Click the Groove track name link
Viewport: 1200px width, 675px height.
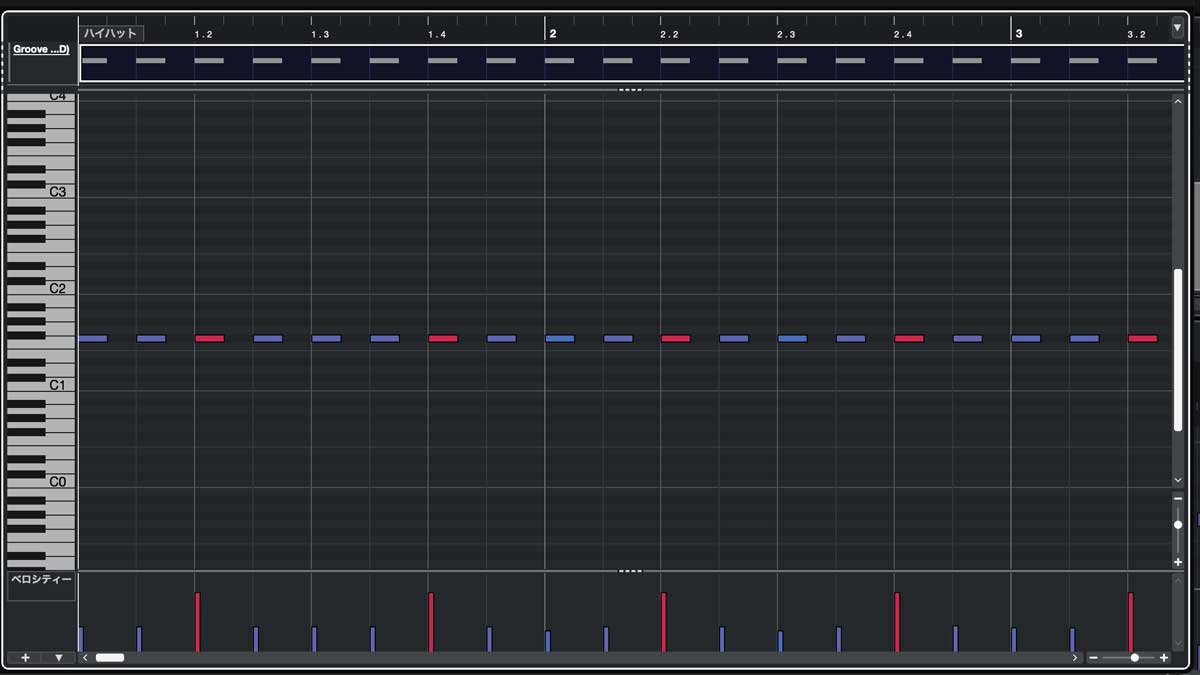tap(41, 49)
